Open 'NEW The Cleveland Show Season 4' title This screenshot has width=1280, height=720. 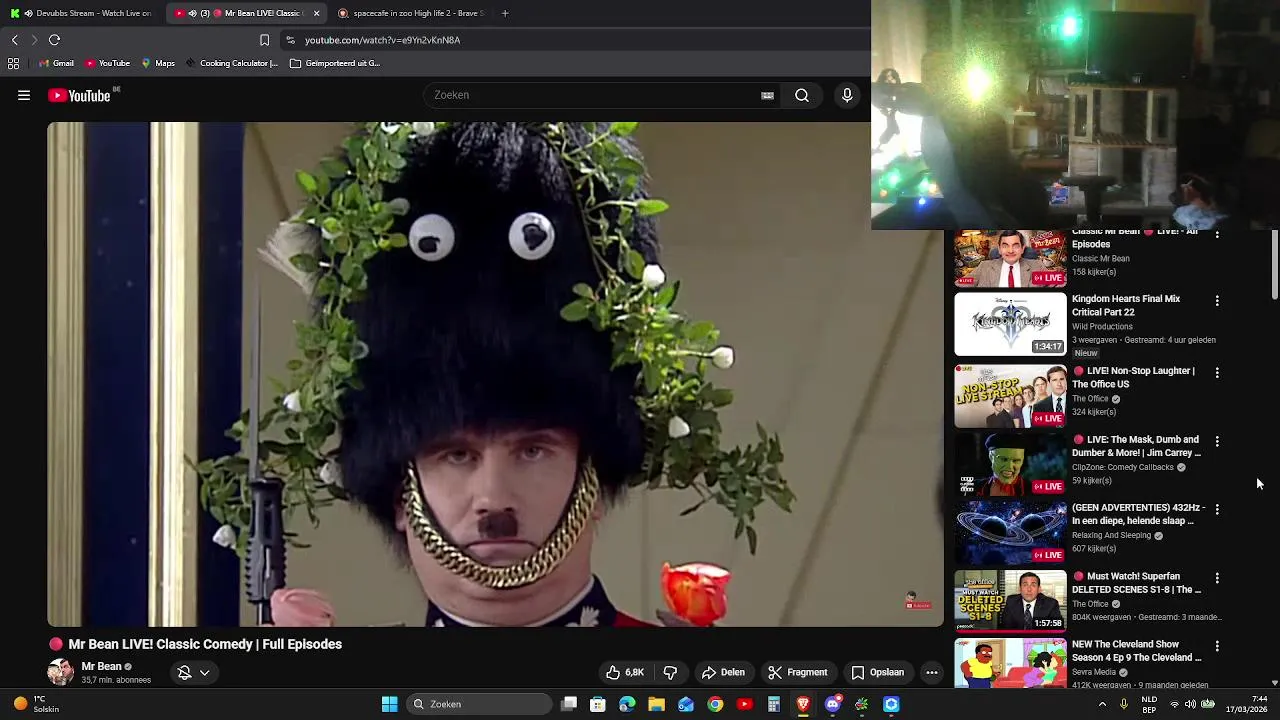tap(1137, 651)
